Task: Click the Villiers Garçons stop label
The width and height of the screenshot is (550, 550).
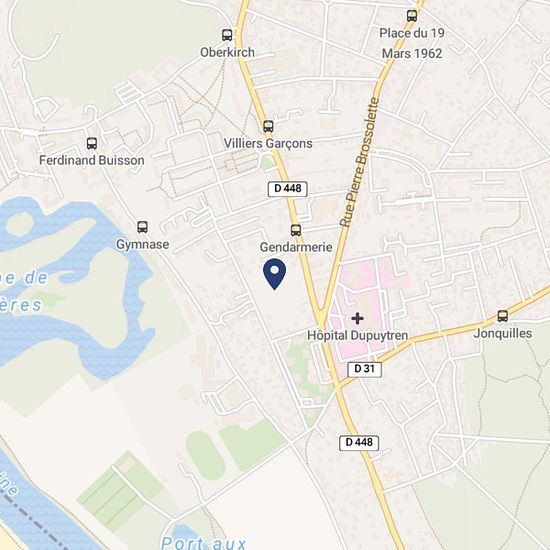Action: point(268,143)
